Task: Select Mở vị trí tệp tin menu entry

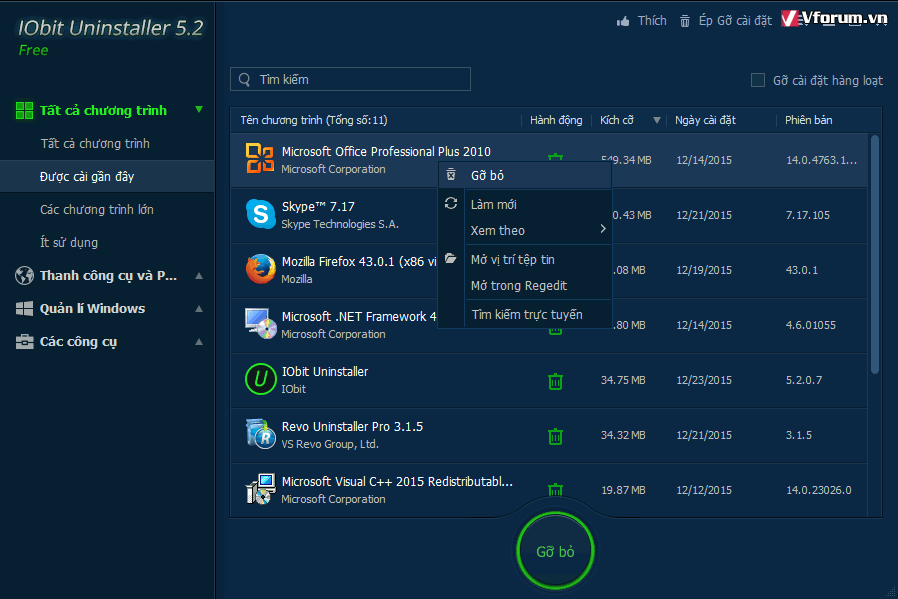Action: coord(525,259)
